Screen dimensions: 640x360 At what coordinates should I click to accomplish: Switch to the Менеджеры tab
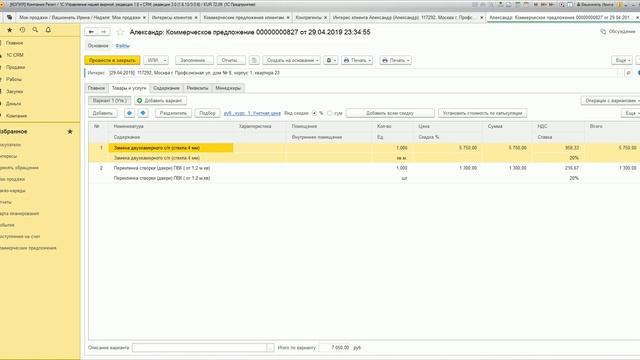[x=228, y=88]
